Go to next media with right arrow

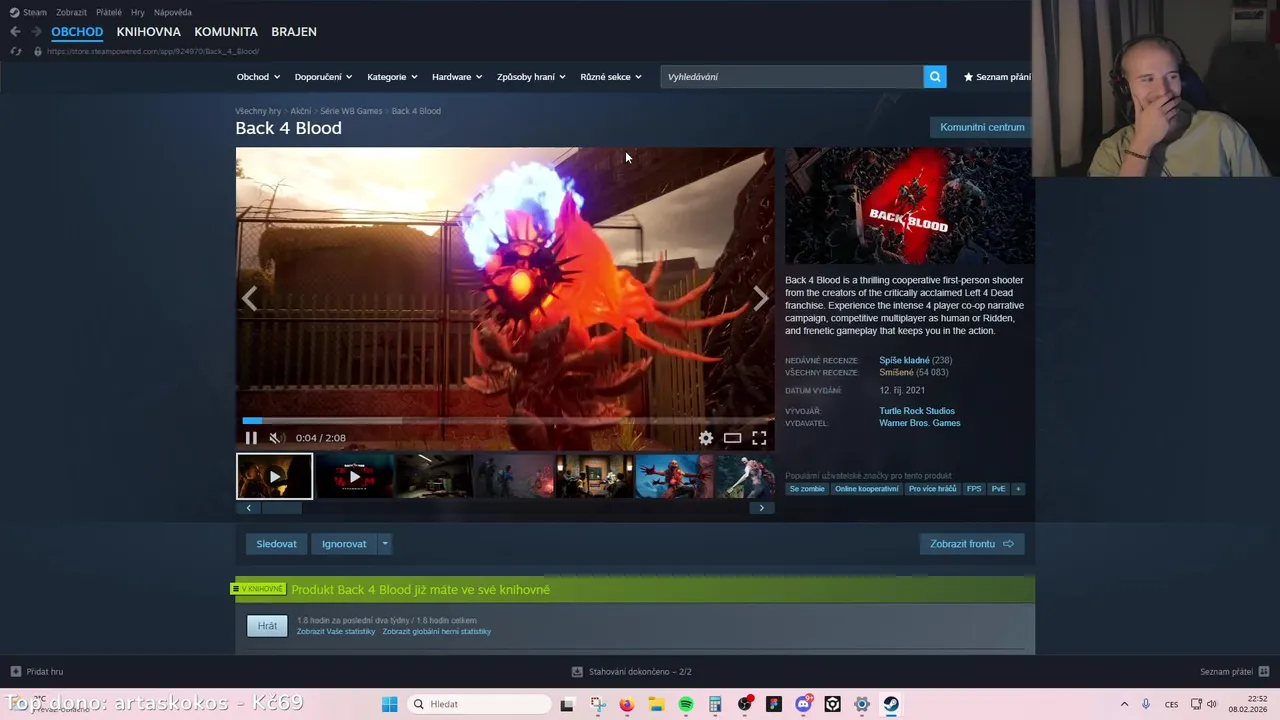[761, 298]
